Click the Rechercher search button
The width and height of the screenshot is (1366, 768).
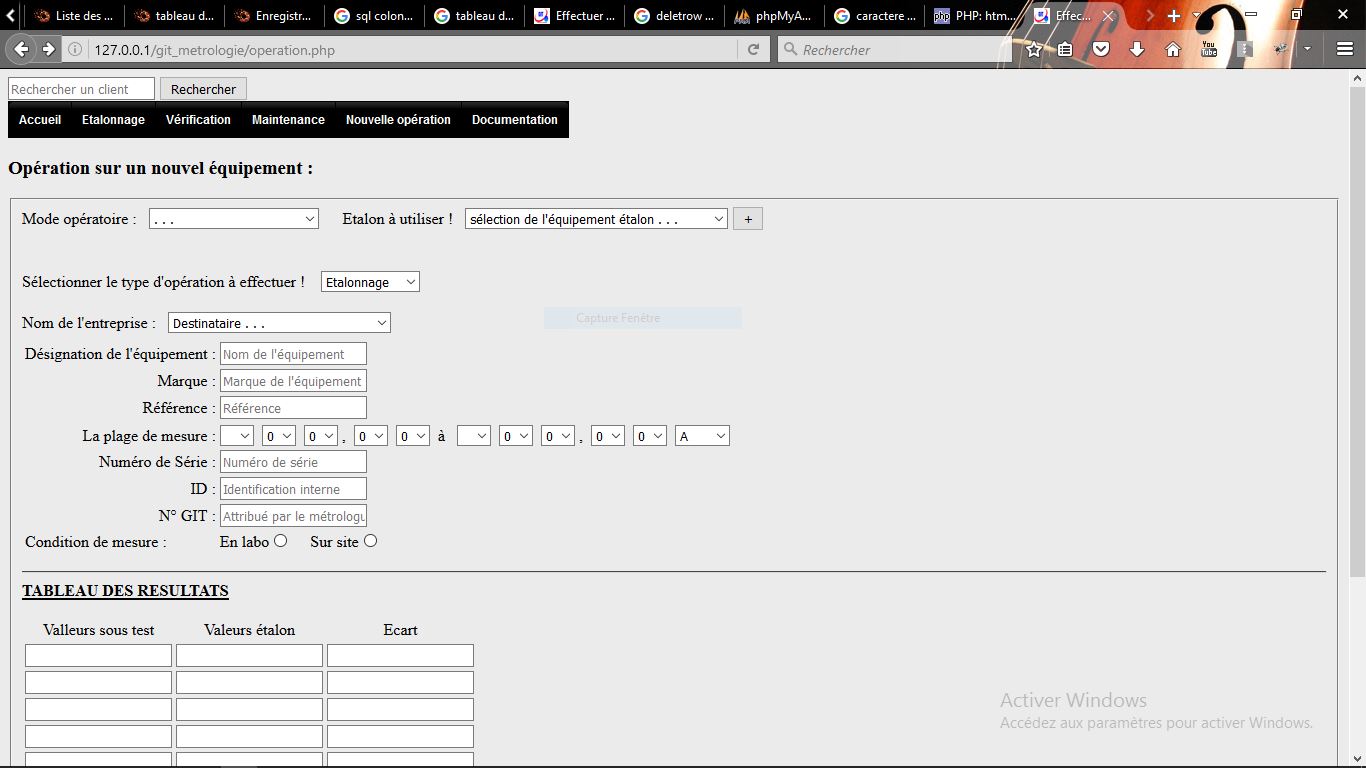203,88
